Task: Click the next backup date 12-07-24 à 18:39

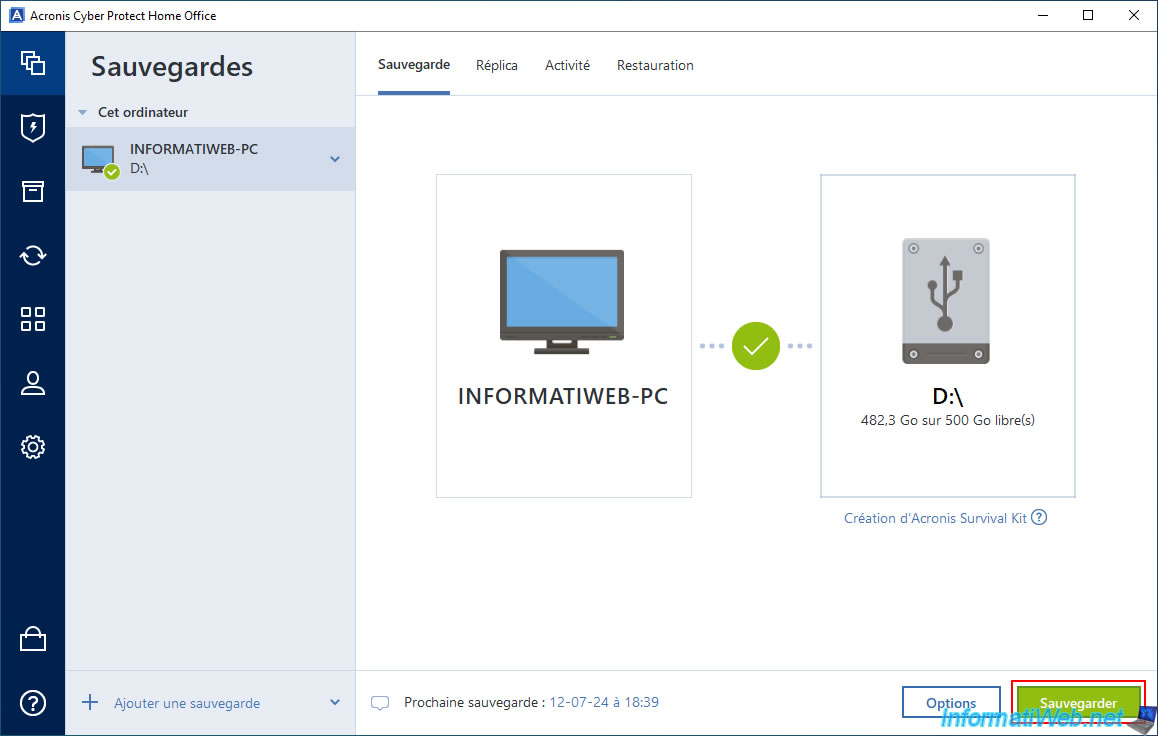Action: click(x=604, y=702)
